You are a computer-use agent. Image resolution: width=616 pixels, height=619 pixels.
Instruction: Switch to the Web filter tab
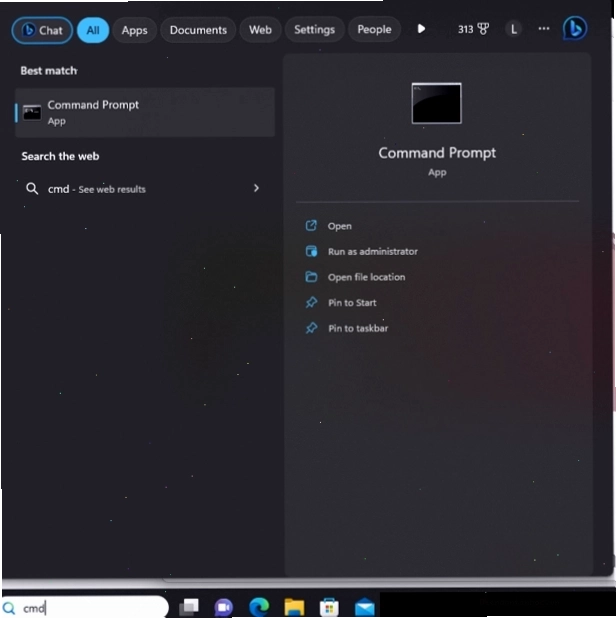[260, 30]
